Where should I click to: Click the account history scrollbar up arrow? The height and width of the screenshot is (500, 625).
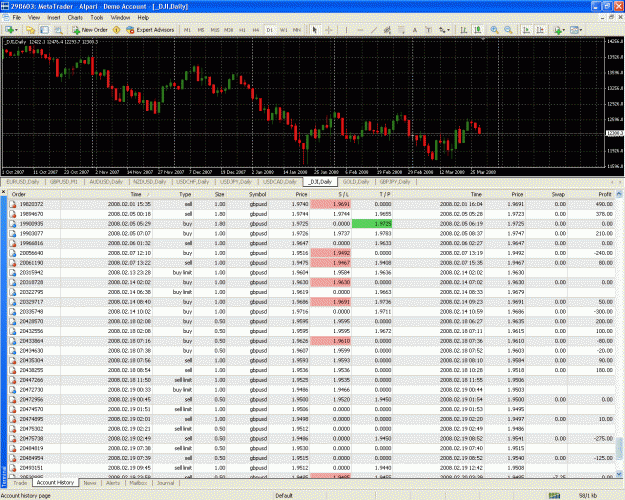pyautogui.click(x=619, y=194)
